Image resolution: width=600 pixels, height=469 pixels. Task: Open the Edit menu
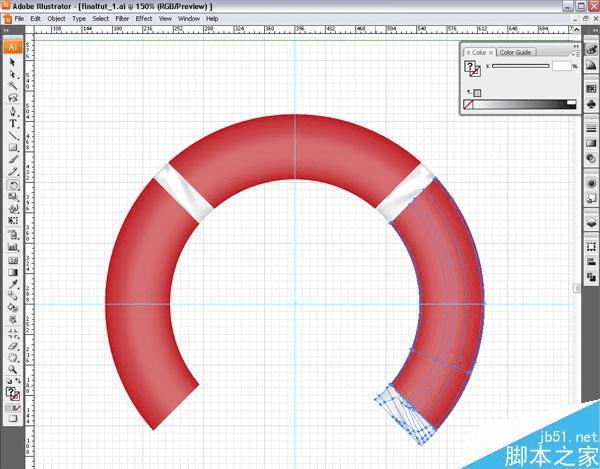pos(36,18)
